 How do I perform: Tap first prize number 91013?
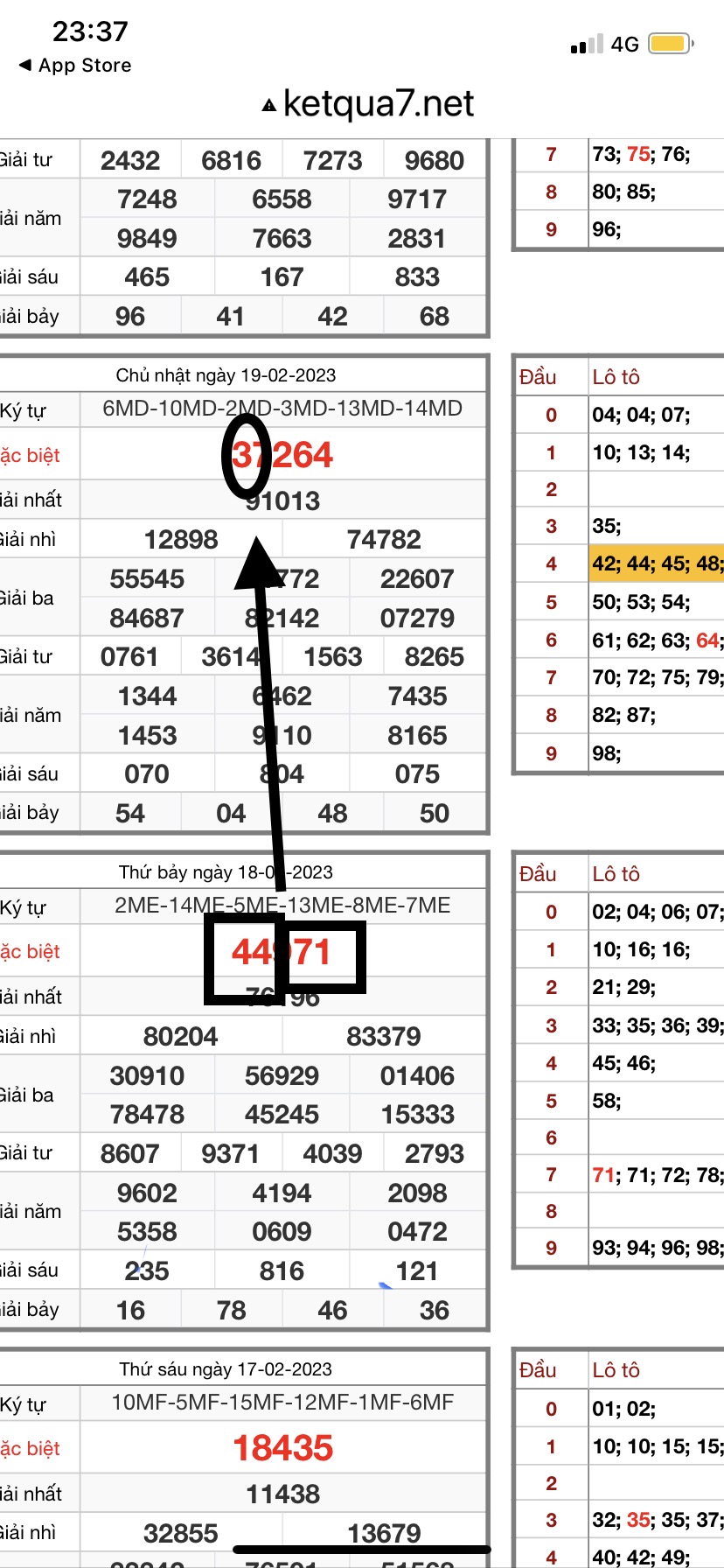click(282, 501)
